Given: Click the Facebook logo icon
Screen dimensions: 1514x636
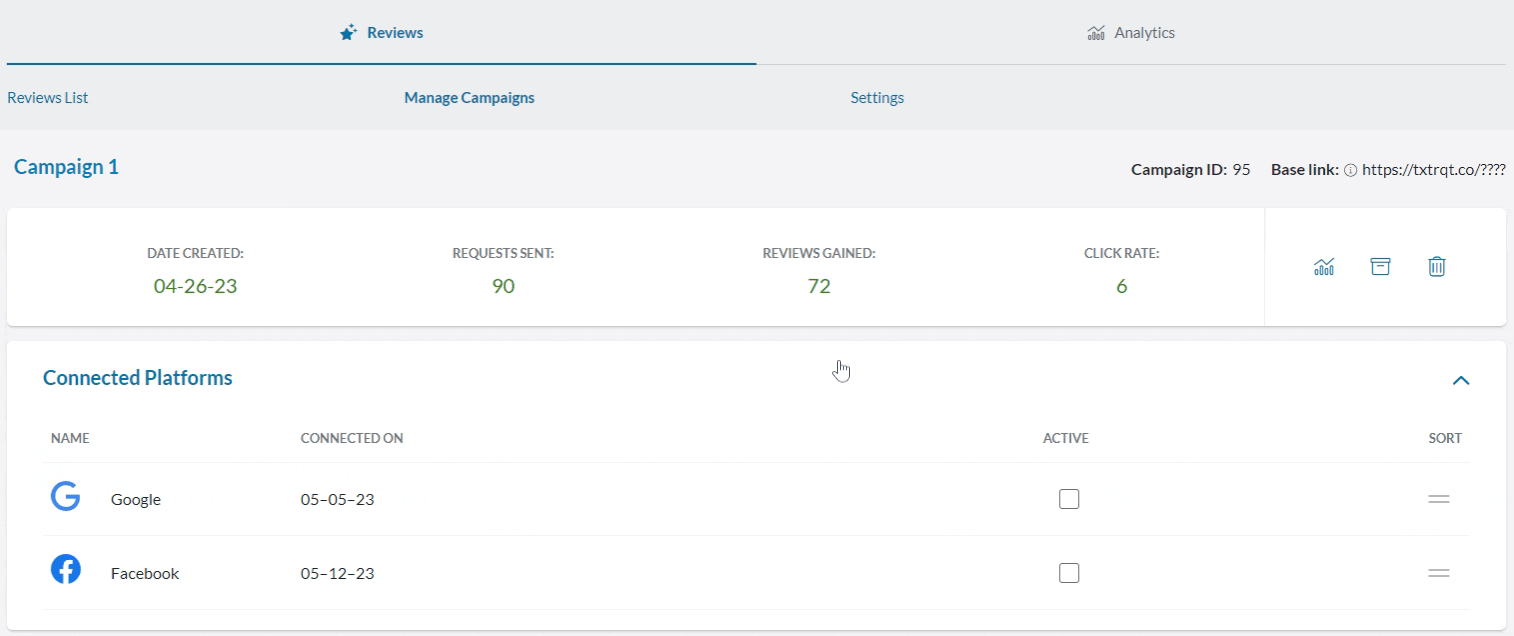Looking at the screenshot, I should [x=66, y=571].
